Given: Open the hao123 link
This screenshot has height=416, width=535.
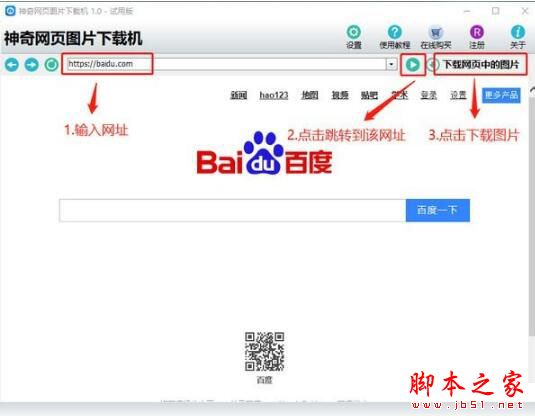Looking at the screenshot, I should tap(274, 95).
